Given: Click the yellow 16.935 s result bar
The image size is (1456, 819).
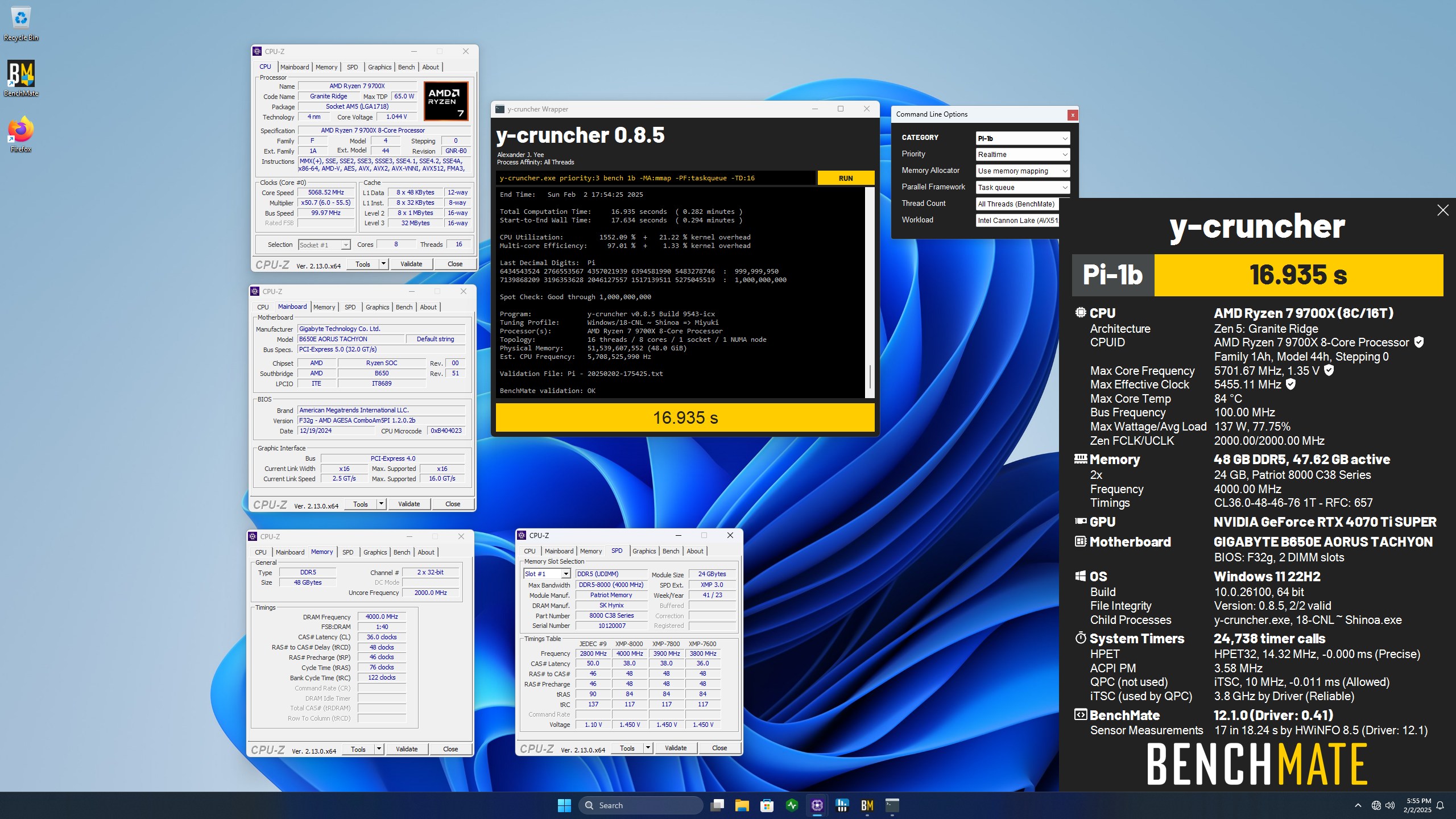Looking at the screenshot, I should click(x=685, y=418).
